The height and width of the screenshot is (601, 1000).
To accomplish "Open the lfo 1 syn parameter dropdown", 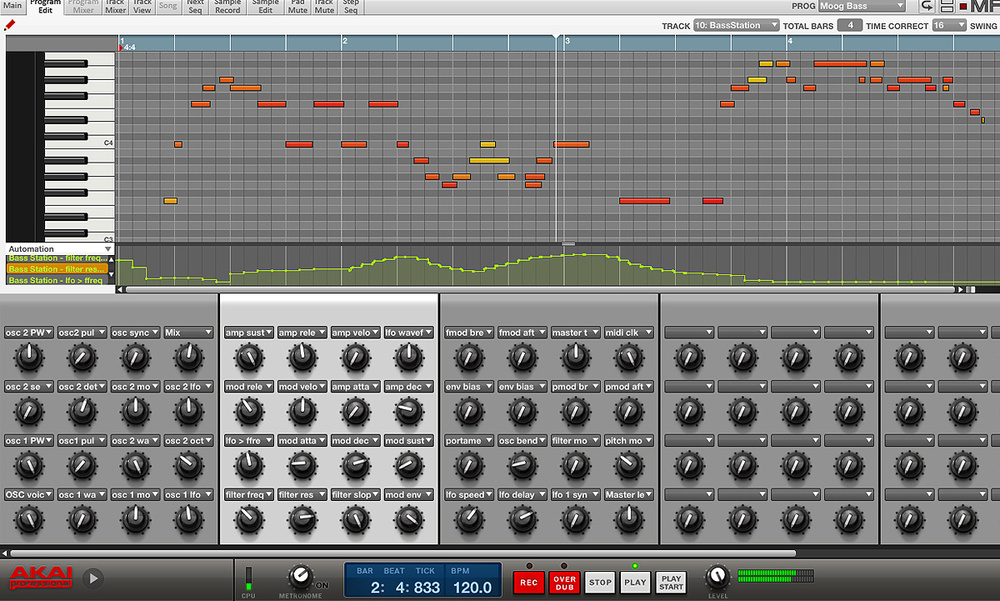I will pos(575,494).
